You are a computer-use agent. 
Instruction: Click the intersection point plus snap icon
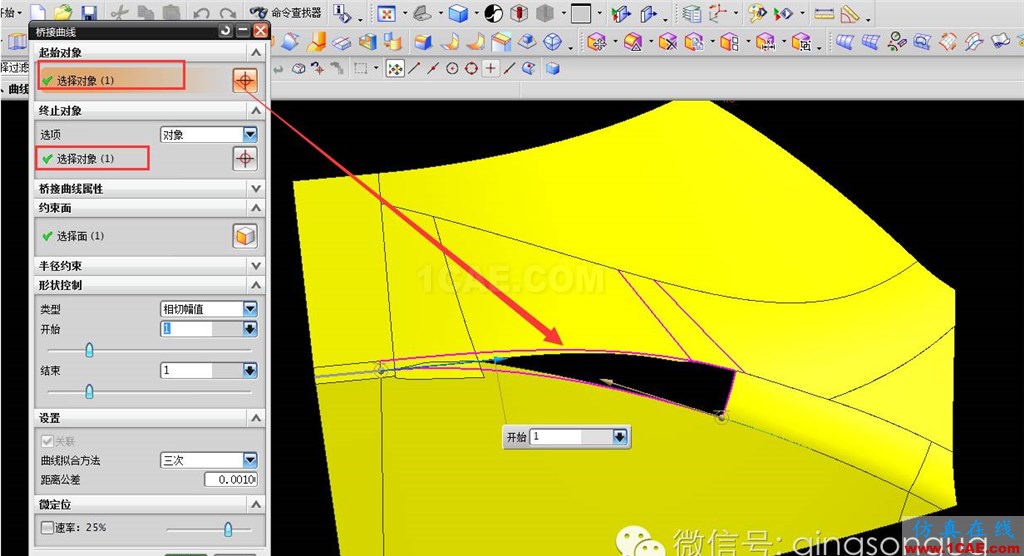tap(490, 69)
